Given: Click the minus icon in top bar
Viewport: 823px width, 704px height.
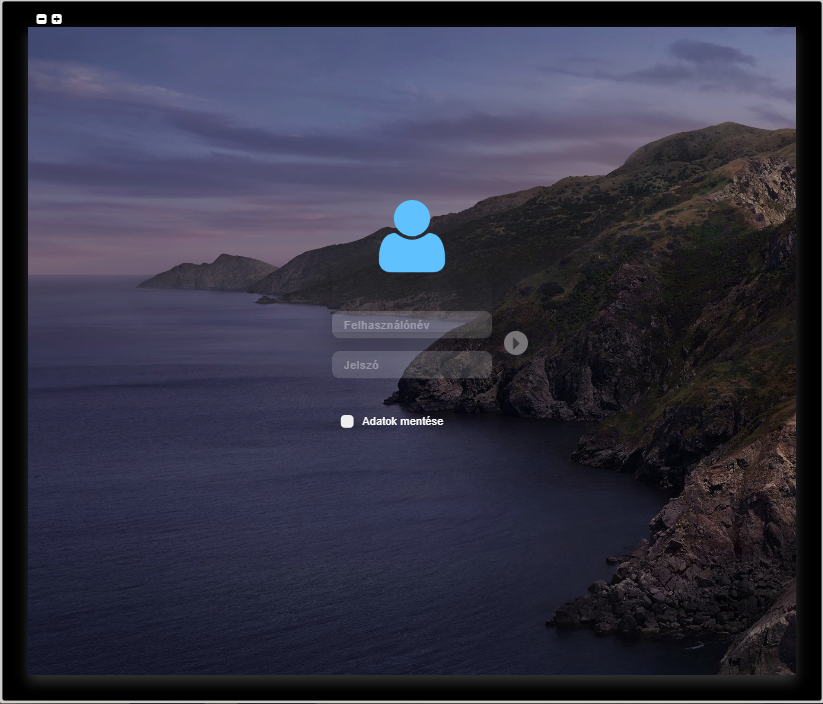Looking at the screenshot, I should pos(41,19).
